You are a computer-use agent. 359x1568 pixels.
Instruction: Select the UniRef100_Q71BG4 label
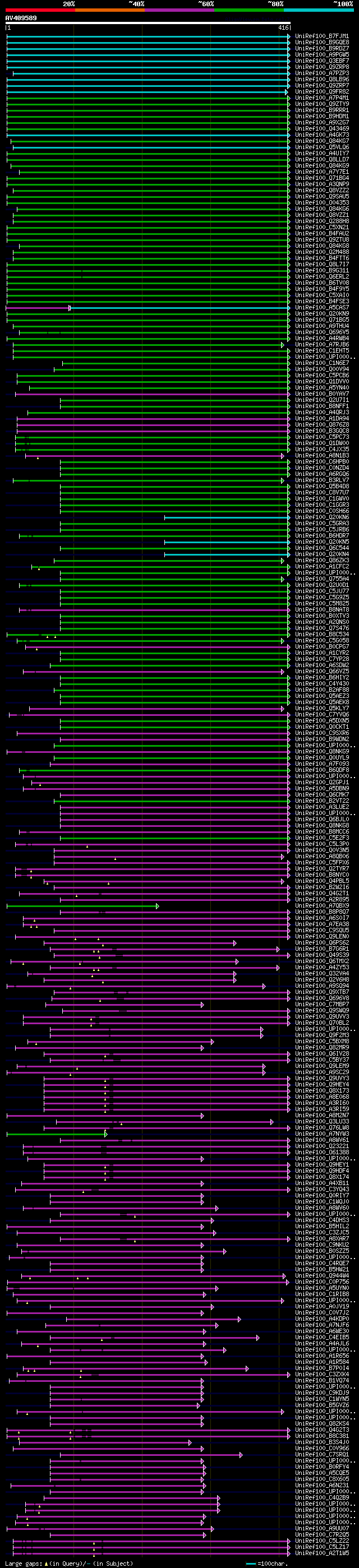coord(323,178)
